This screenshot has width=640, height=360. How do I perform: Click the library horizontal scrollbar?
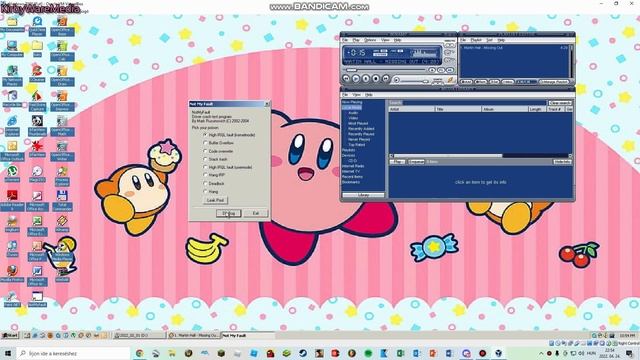pos(480,156)
